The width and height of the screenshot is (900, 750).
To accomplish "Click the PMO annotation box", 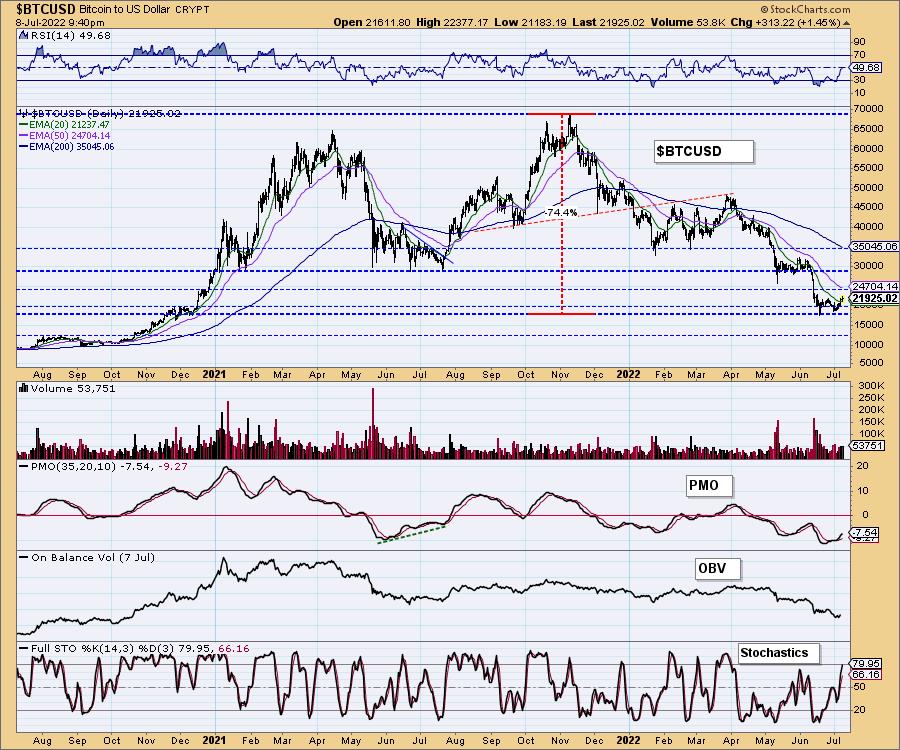I will [x=709, y=485].
